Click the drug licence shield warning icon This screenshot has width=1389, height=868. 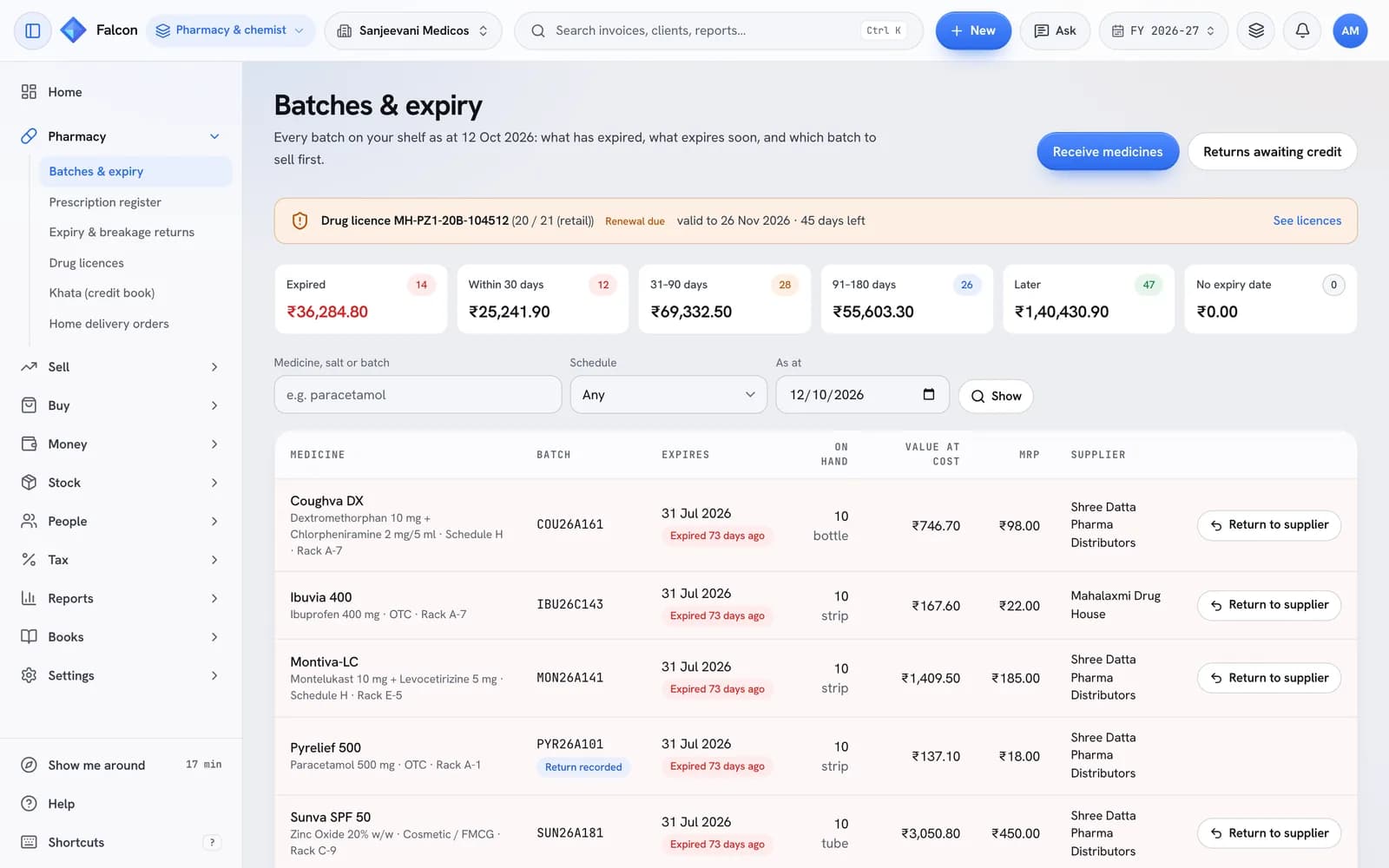pos(300,220)
